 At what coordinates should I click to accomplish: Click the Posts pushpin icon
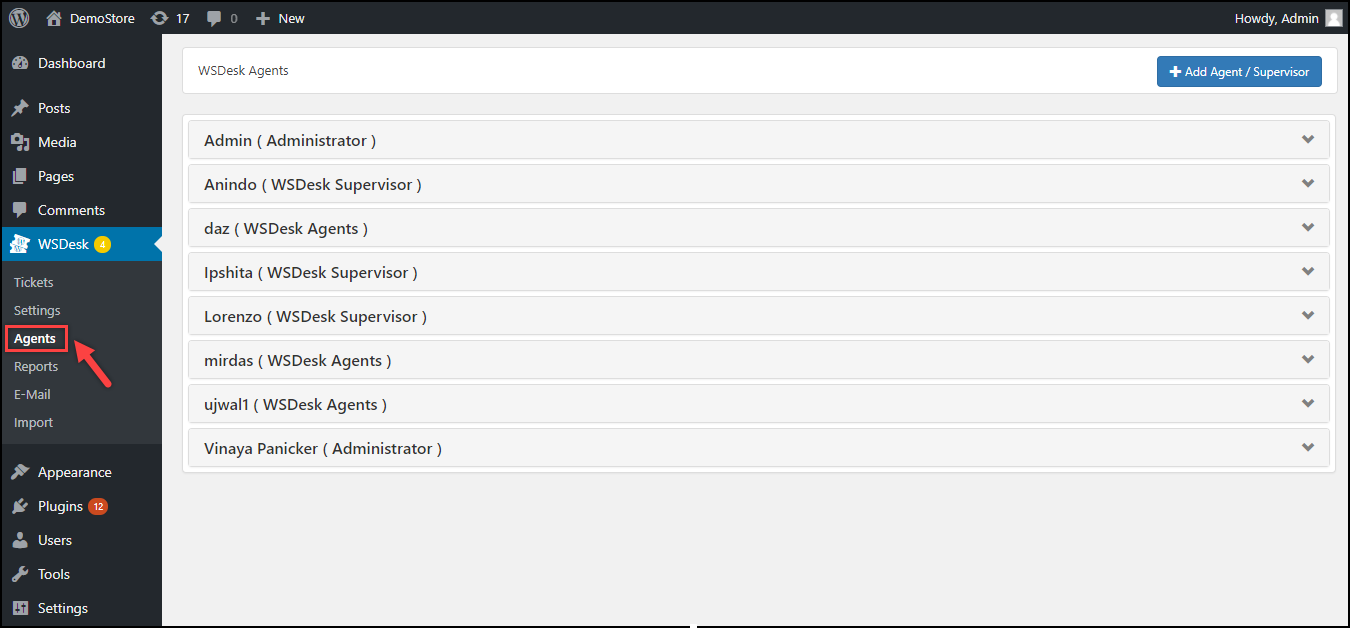tap(19, 108)
